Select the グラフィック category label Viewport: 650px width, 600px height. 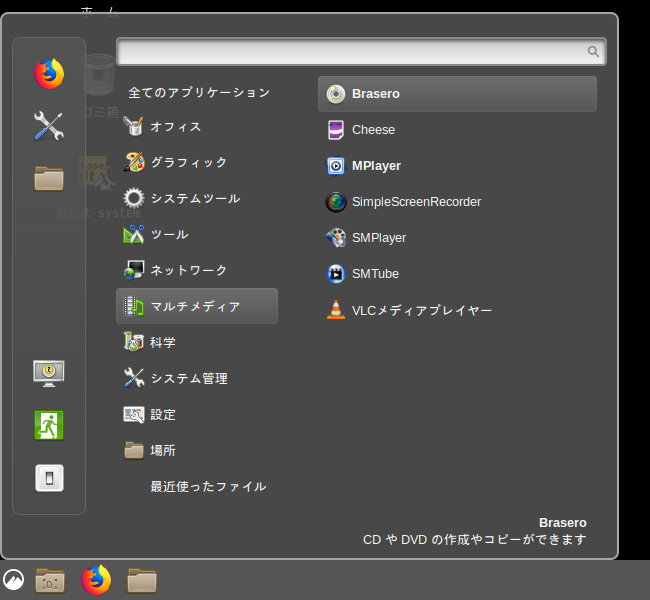coord(189,162)
